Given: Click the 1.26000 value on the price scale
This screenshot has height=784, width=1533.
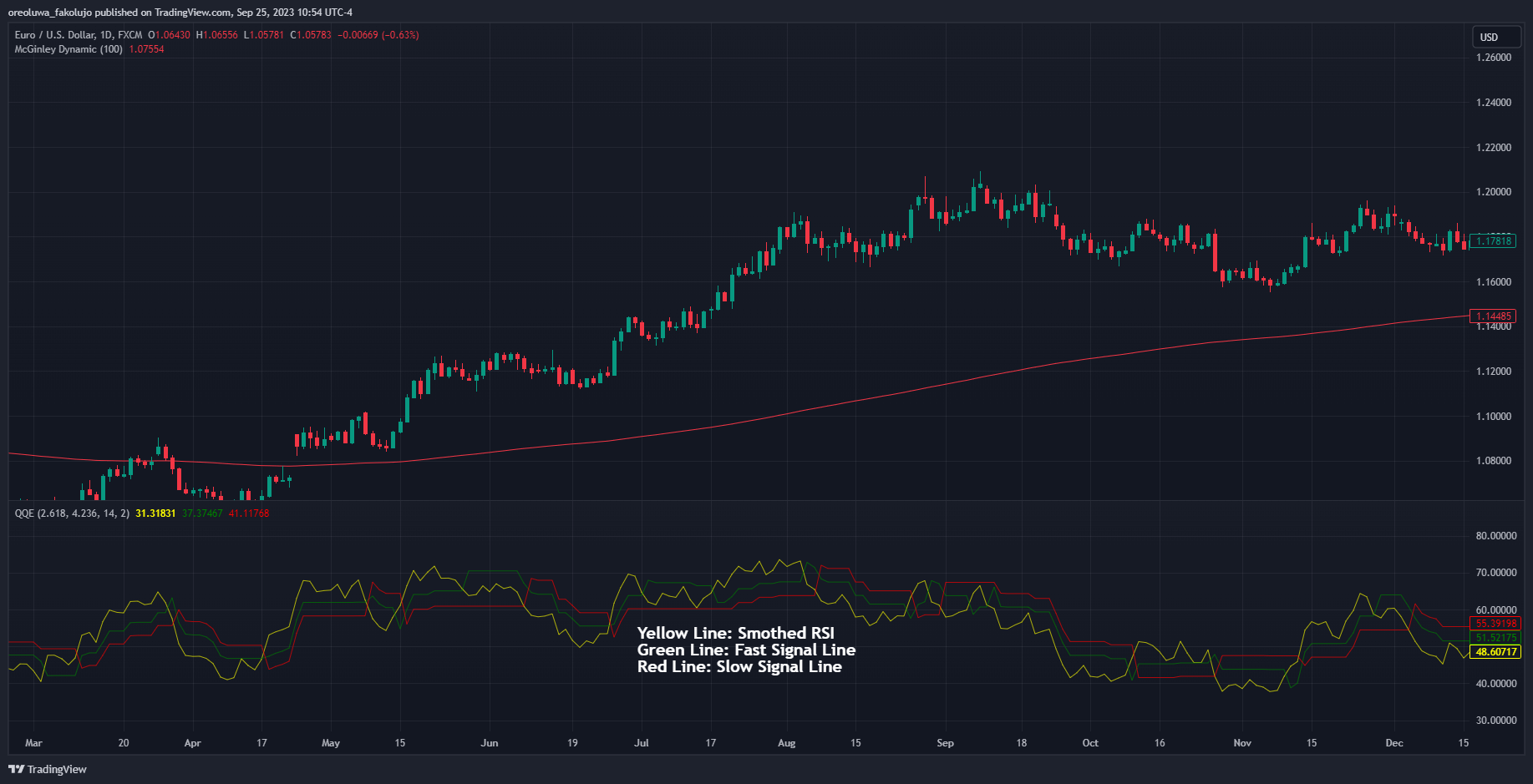Looking at the screenshot, I should pos(1496,57).
